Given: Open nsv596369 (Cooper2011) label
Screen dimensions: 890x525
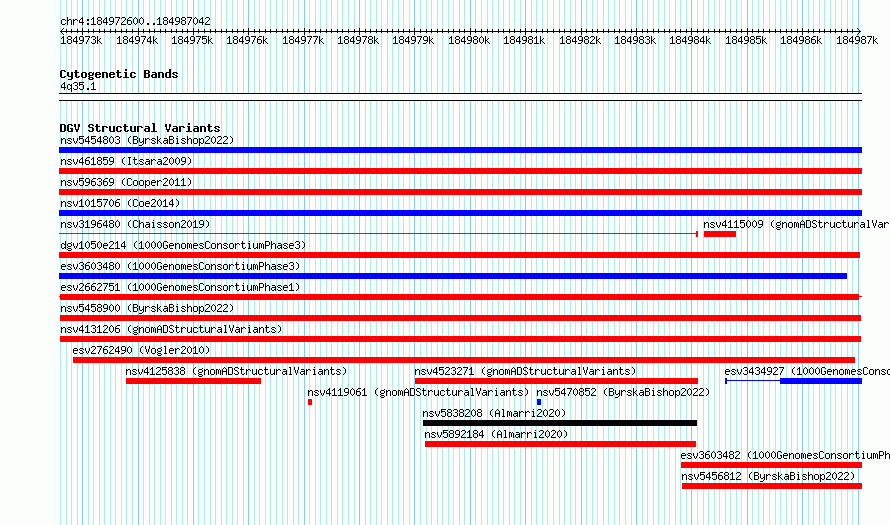Looking at the screenshot, I should coord(126,182).
